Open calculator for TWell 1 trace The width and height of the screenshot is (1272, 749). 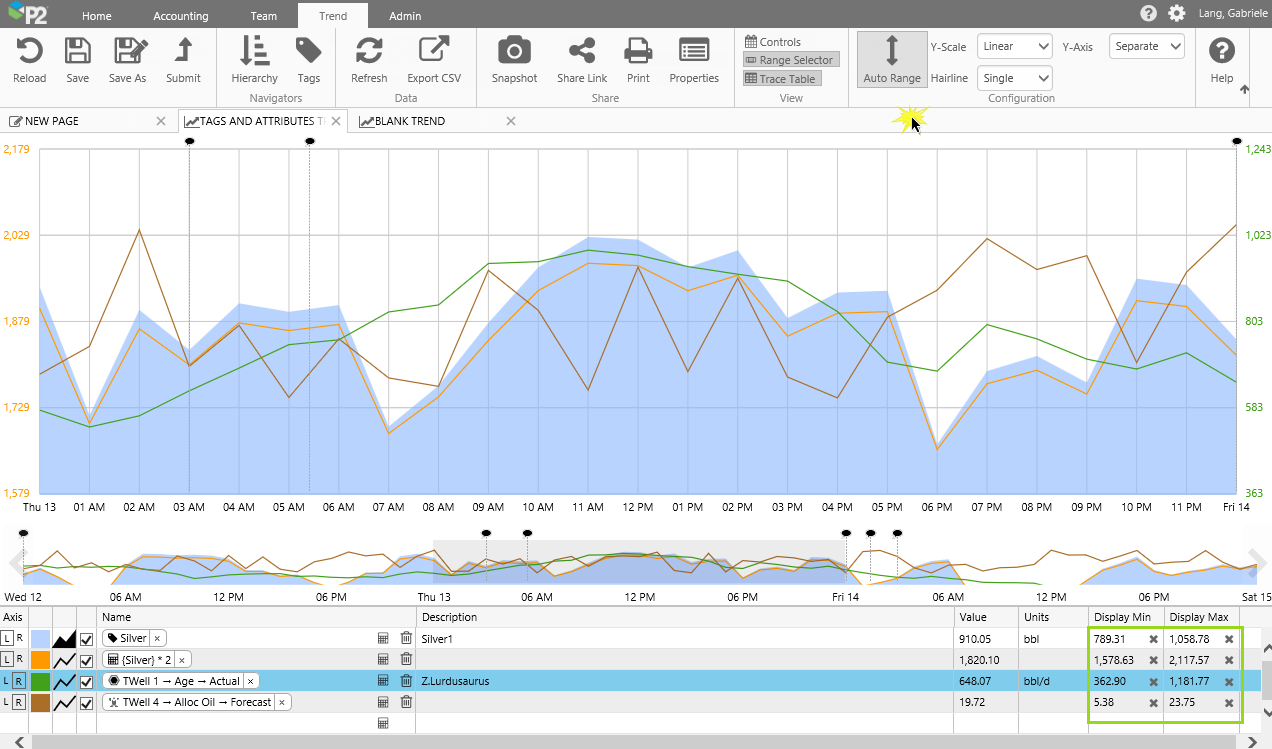[383, 681]
